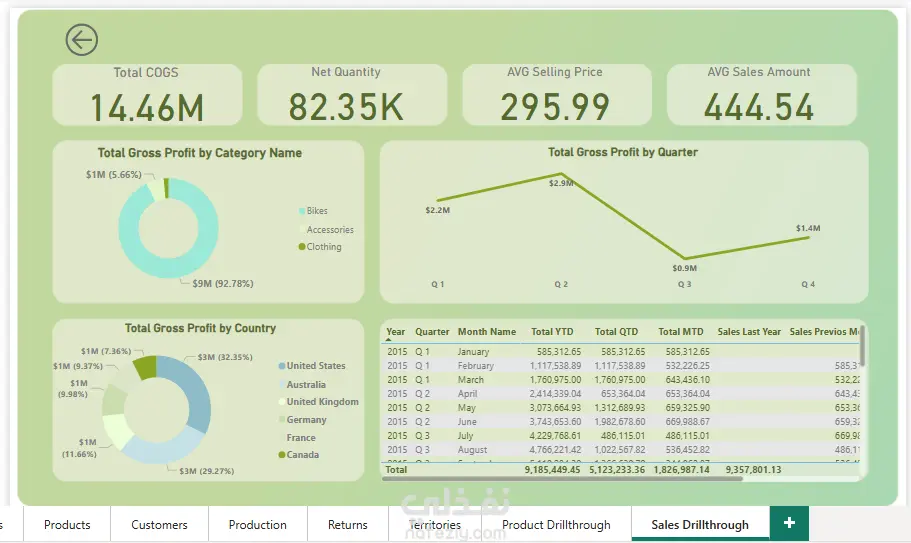911x543 pixels.
Task: Switch to the Customers tab
Action: click(x=159, y=524)
